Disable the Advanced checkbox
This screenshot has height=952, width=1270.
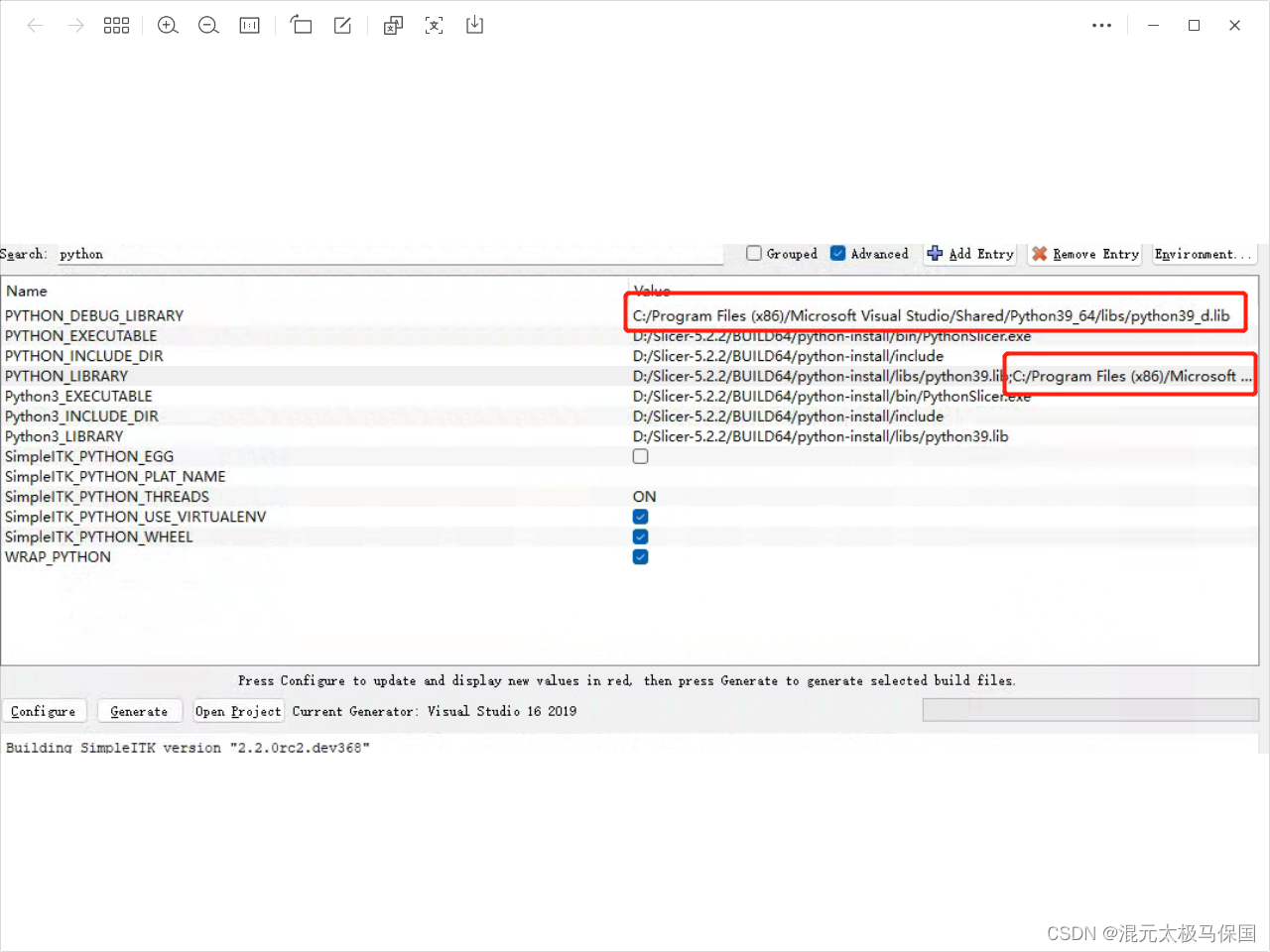click(838, 253)
